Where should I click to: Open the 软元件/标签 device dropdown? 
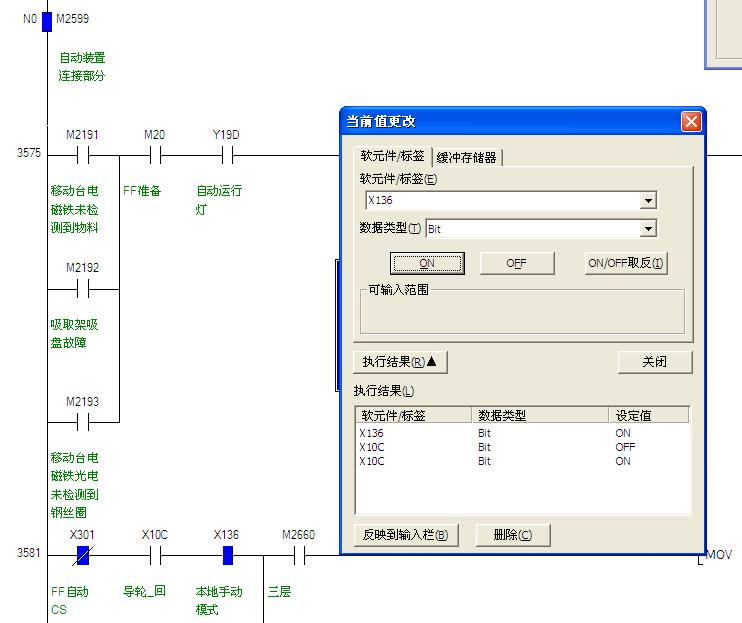648,201
